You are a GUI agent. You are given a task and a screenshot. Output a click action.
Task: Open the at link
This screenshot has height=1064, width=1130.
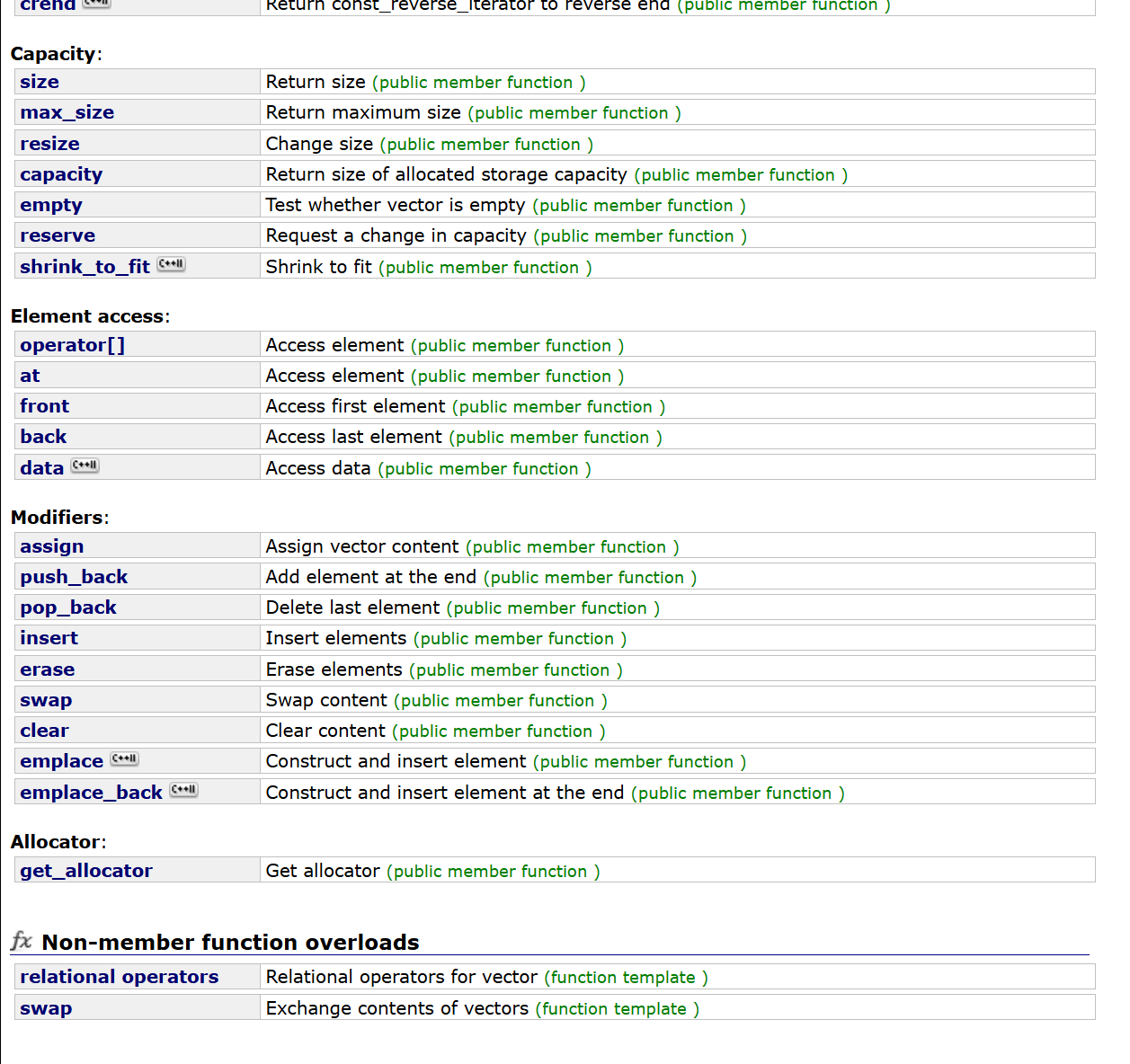pyautogui.click(x=30, y=376)
